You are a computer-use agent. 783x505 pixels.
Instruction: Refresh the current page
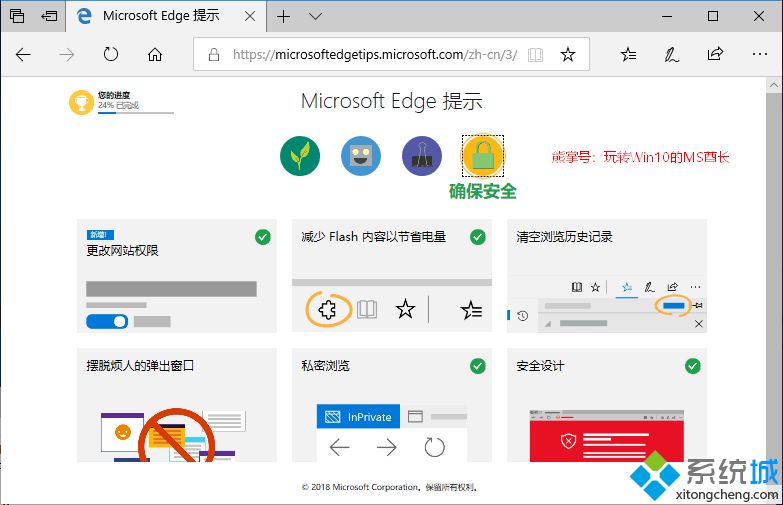pos(110,54)
